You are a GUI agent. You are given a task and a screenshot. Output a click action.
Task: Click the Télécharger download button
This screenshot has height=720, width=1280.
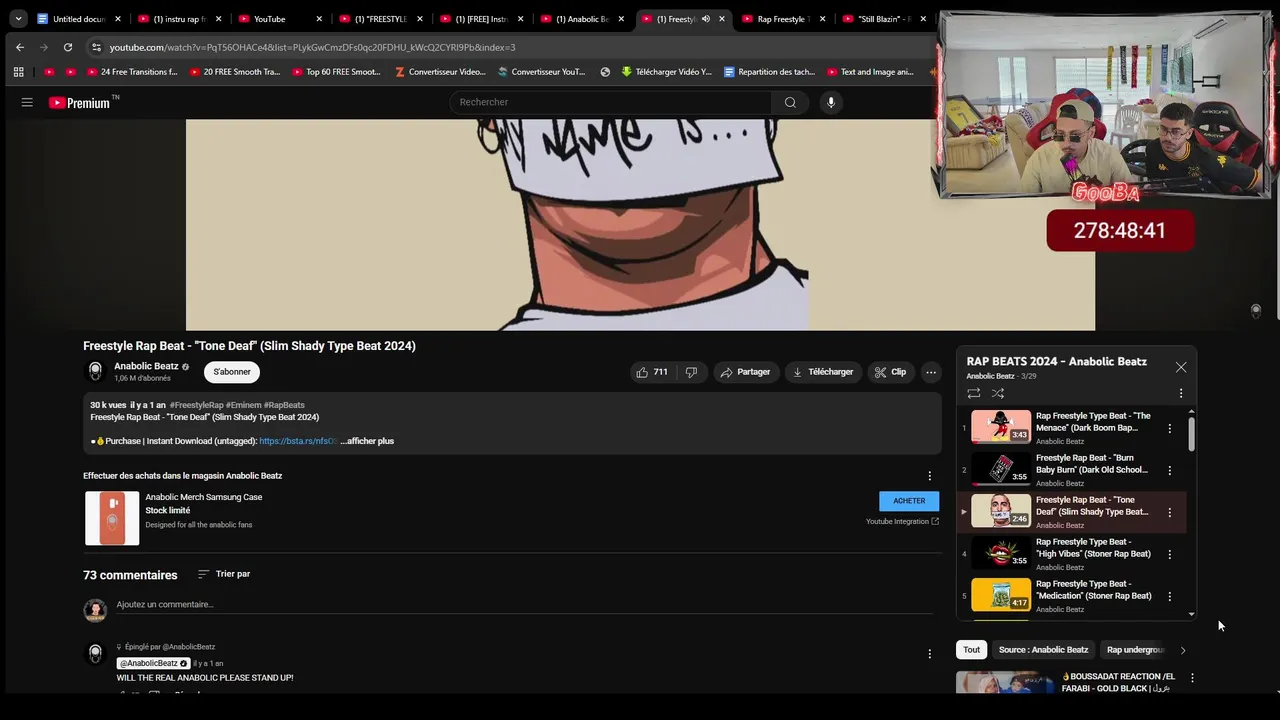[x=823, y=372]
